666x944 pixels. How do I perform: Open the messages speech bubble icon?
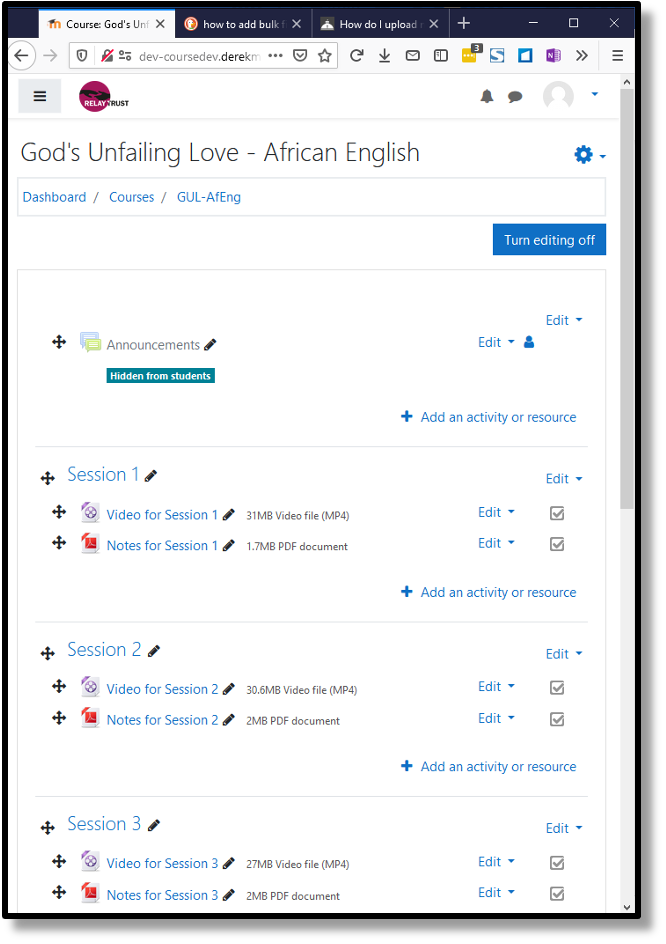[515, 96]
